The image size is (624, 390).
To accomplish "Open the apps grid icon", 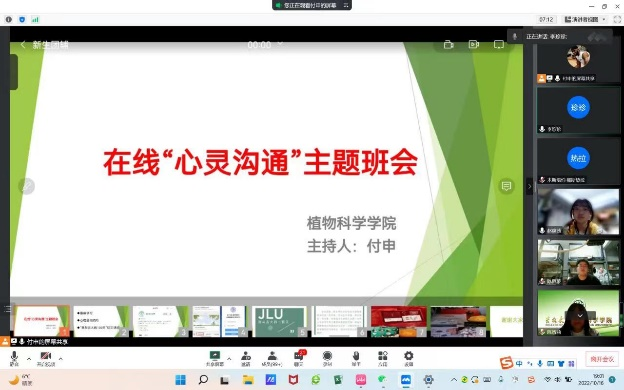I will tap(382, 358).
